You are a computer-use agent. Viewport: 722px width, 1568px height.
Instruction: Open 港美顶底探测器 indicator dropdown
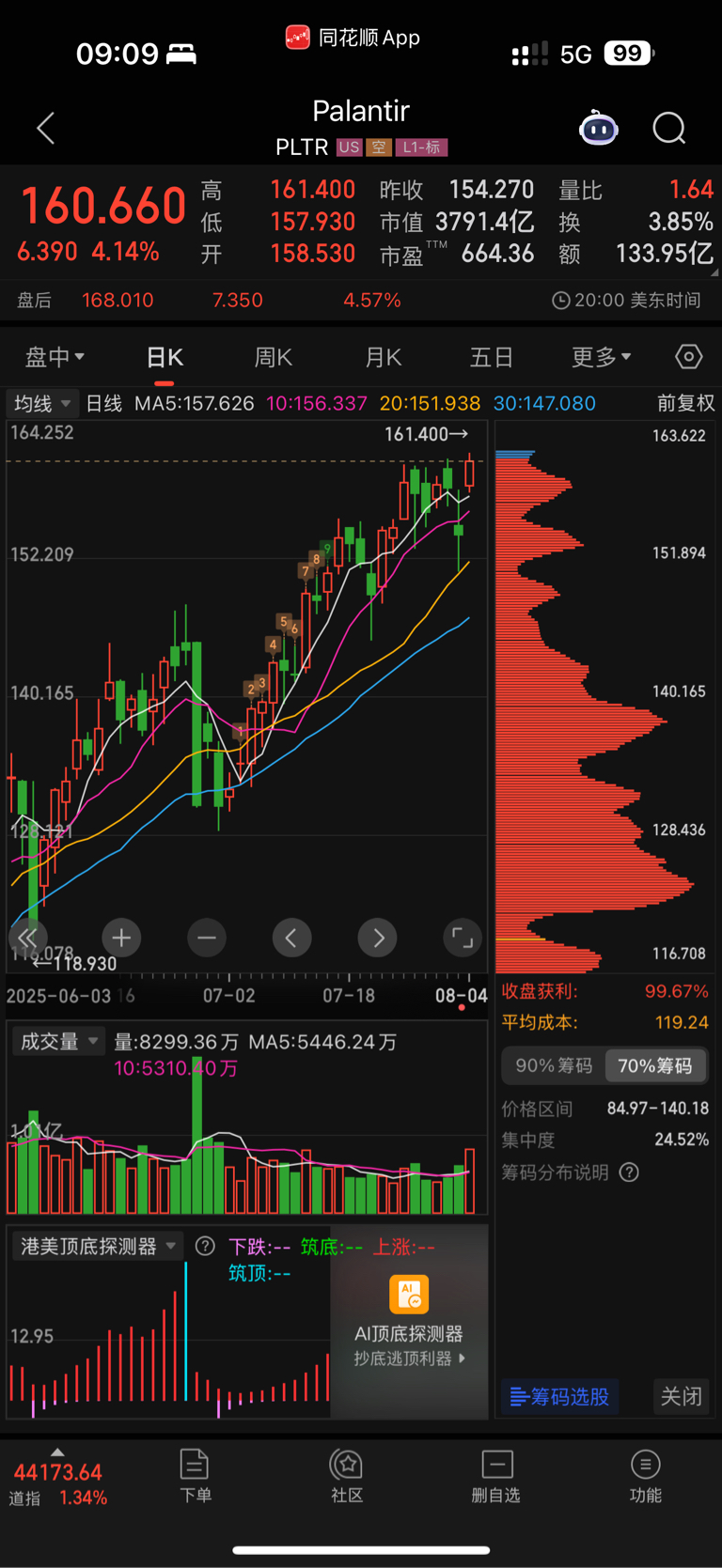(x=98, y=1247)
